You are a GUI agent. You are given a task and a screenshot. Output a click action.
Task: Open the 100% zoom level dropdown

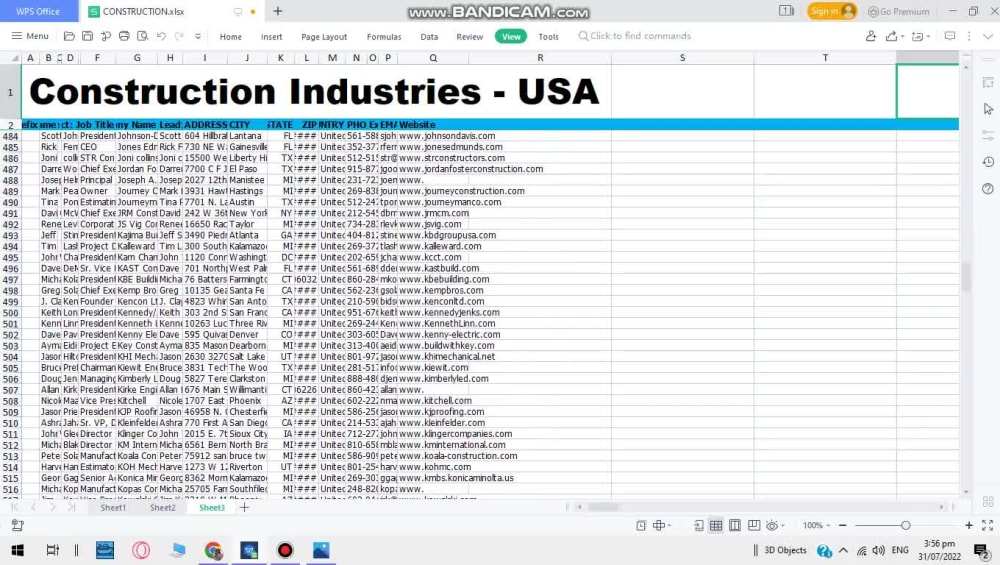pyautogui.click(x=816, y=525)
